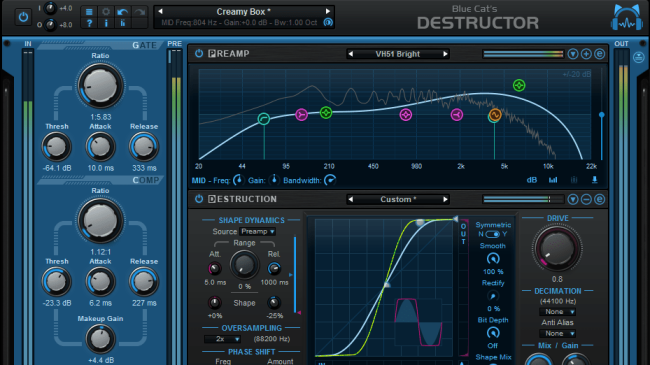Click the Rectify knob at 0 %

pyautogui.click(x=492, y=296)
